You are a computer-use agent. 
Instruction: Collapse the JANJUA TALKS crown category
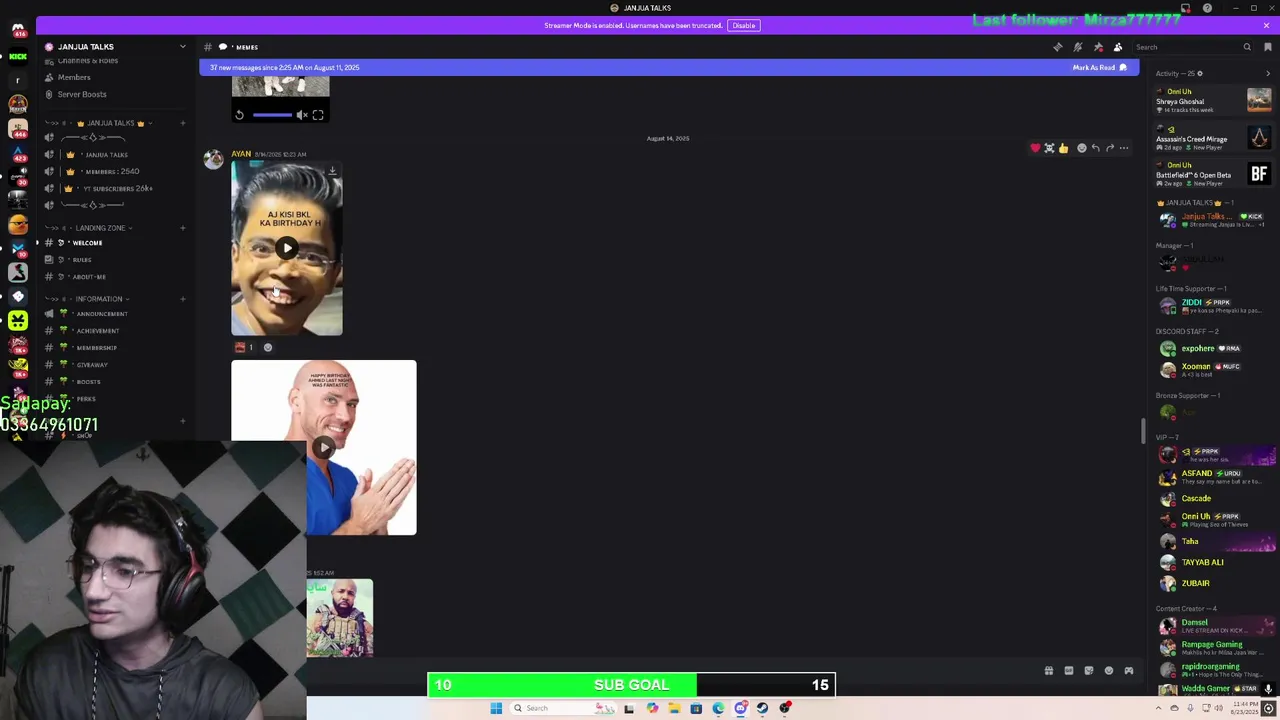tap(110, 123)
